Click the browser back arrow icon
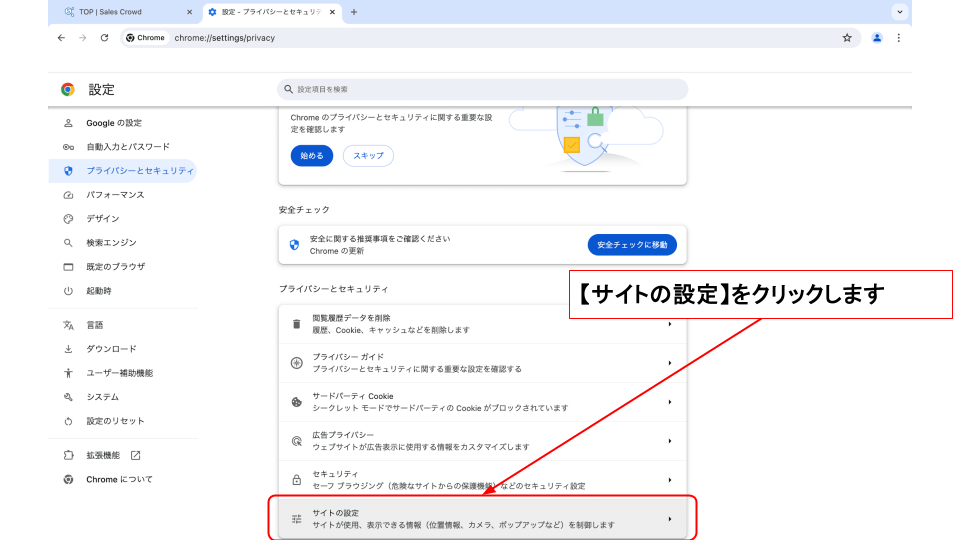 pyautogui.click(x=61, y=38)
